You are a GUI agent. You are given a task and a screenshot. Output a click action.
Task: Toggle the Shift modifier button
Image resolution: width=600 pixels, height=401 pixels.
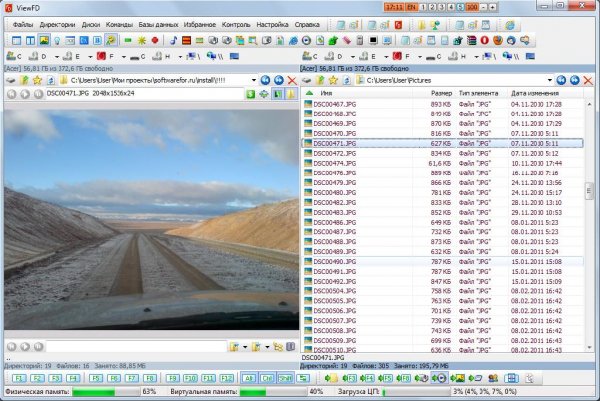[x=285, y=378]
